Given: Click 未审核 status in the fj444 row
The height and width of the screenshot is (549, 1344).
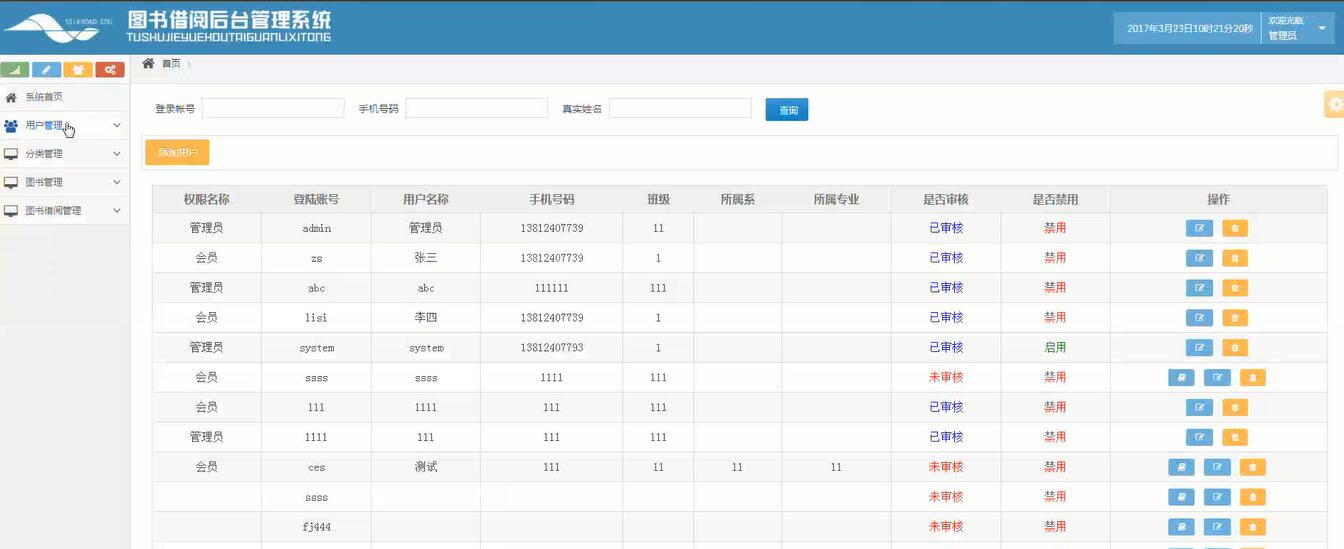Looking at the screenshot, I should [946, 527].
